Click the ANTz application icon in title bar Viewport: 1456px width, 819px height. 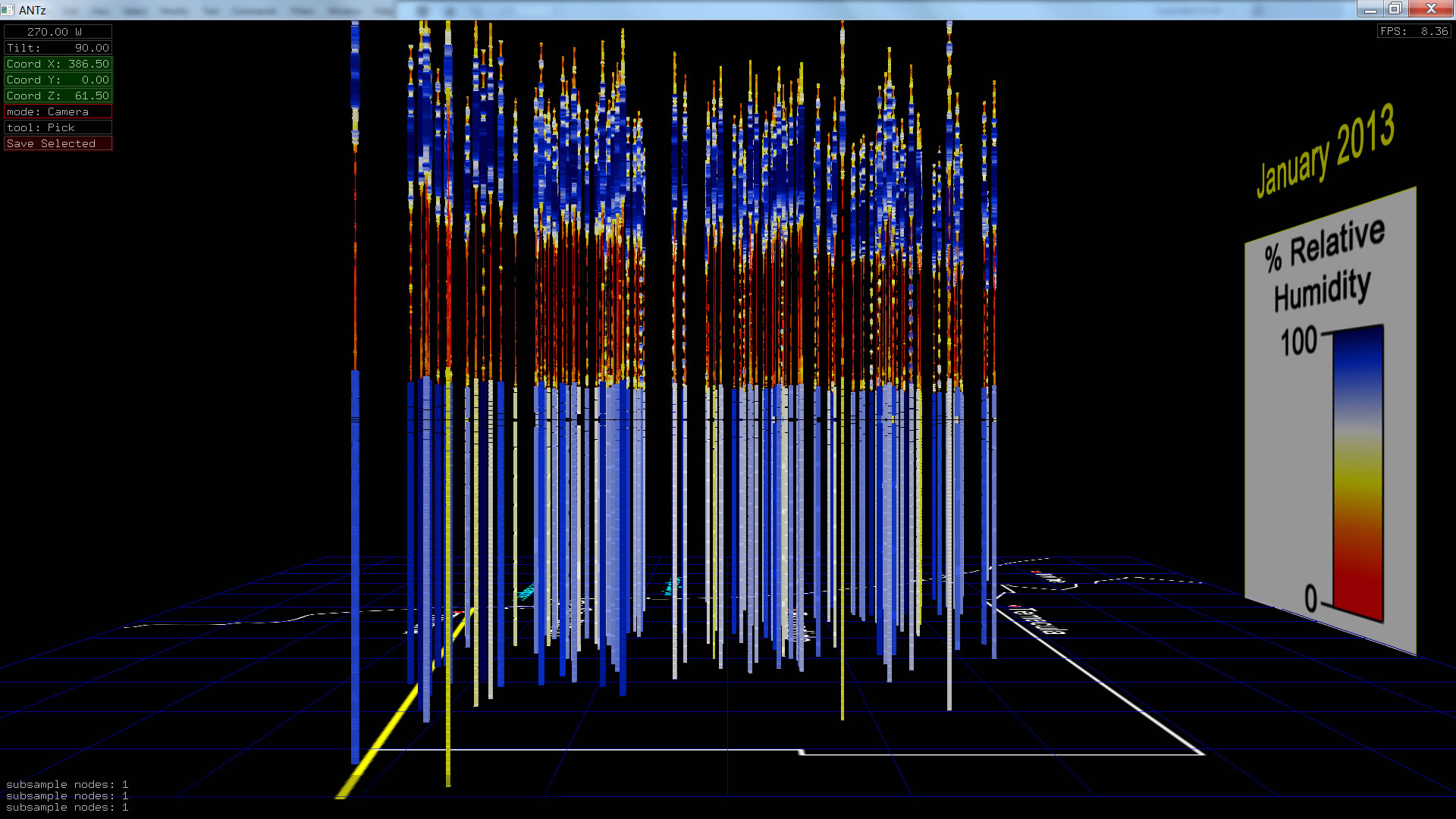coord(8,10)
